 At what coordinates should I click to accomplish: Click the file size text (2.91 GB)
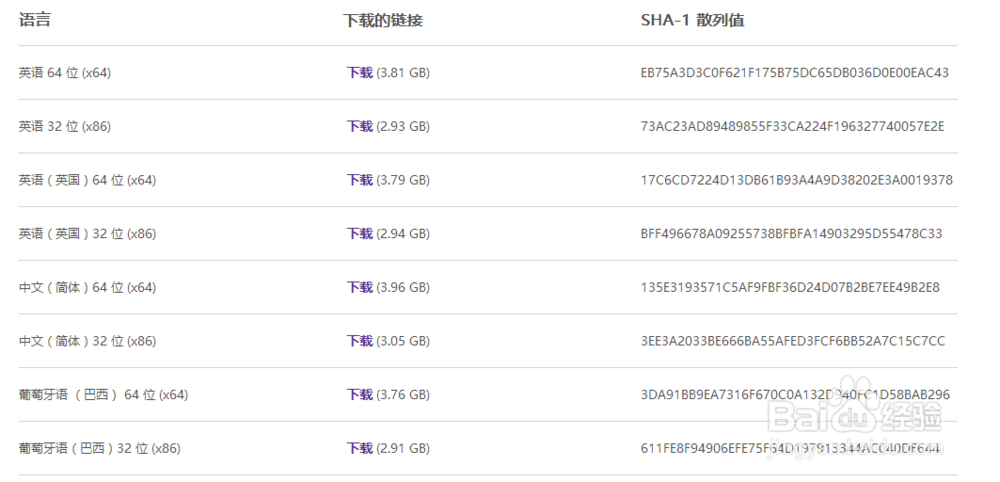(403, 448)
